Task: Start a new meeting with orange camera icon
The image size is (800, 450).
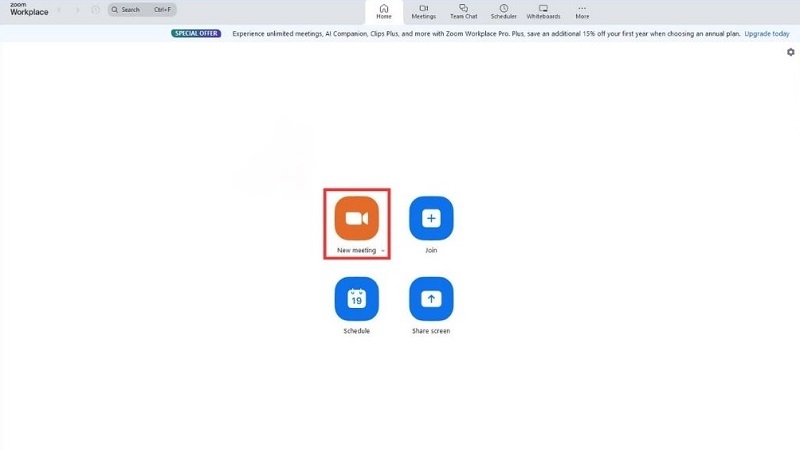Action: click(x=356, y=218)
